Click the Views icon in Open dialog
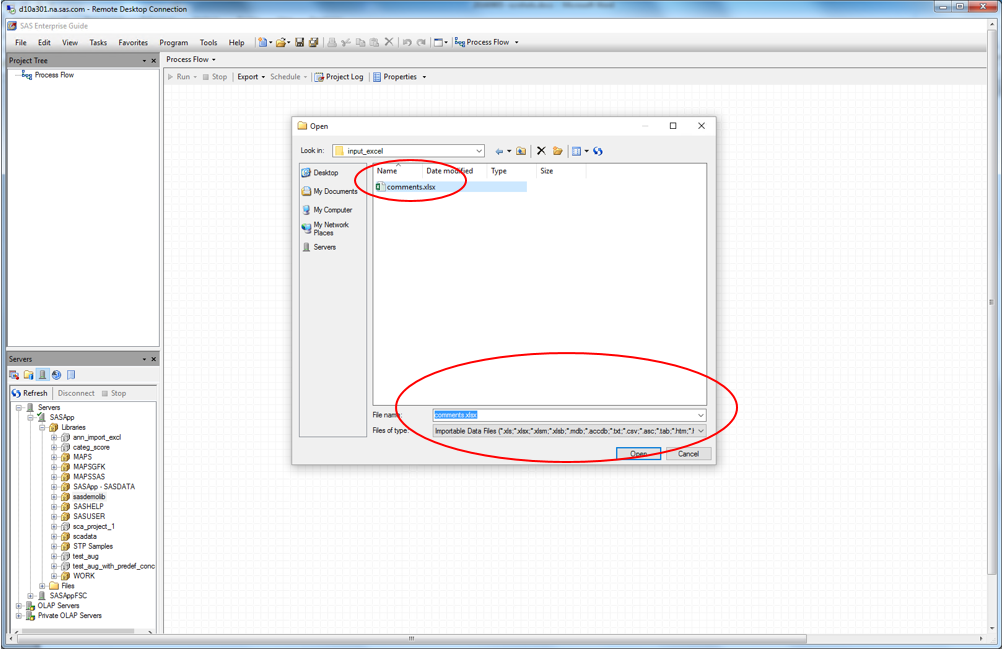Image resolution: width=1003 pixels, height=650 pixels. (576, 151)
